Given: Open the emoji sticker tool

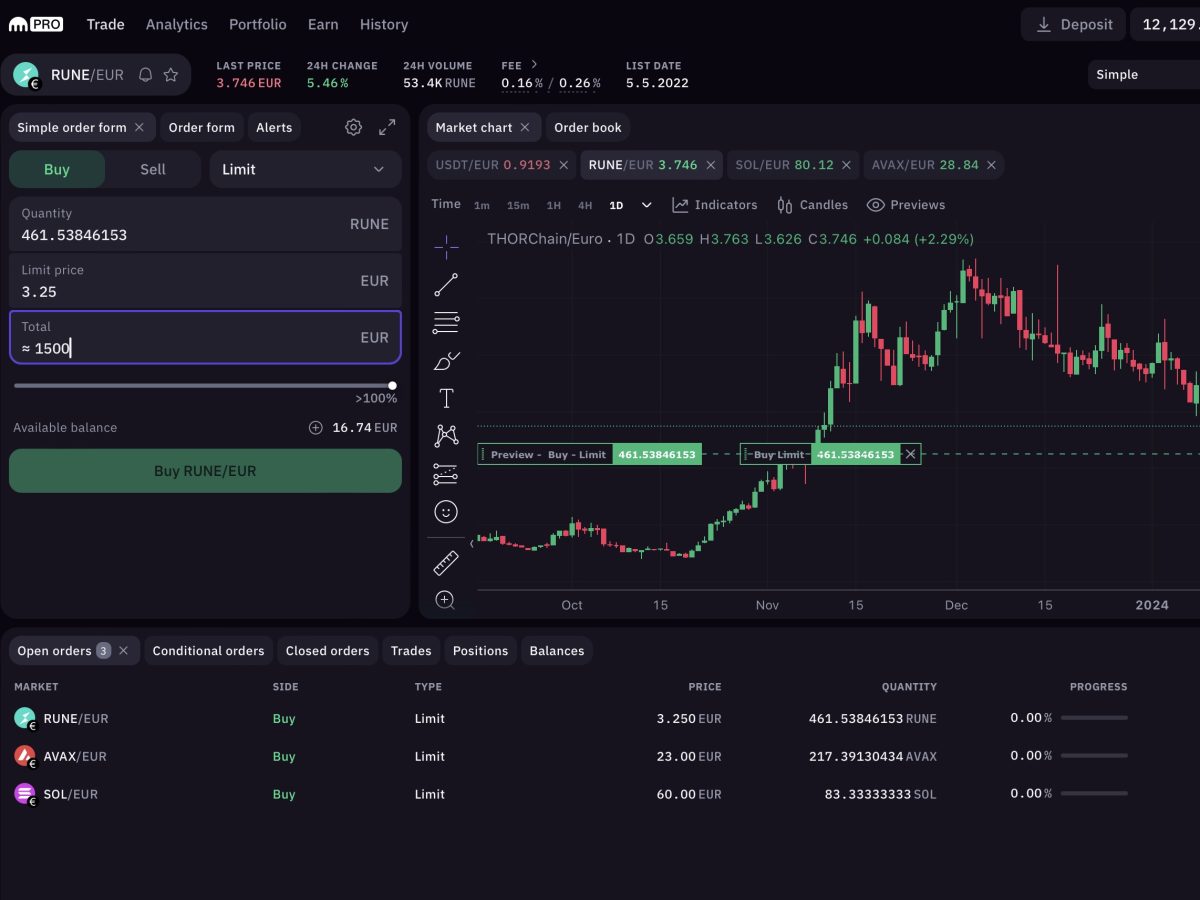Looking at the screenshot, I should pos(446,512).
